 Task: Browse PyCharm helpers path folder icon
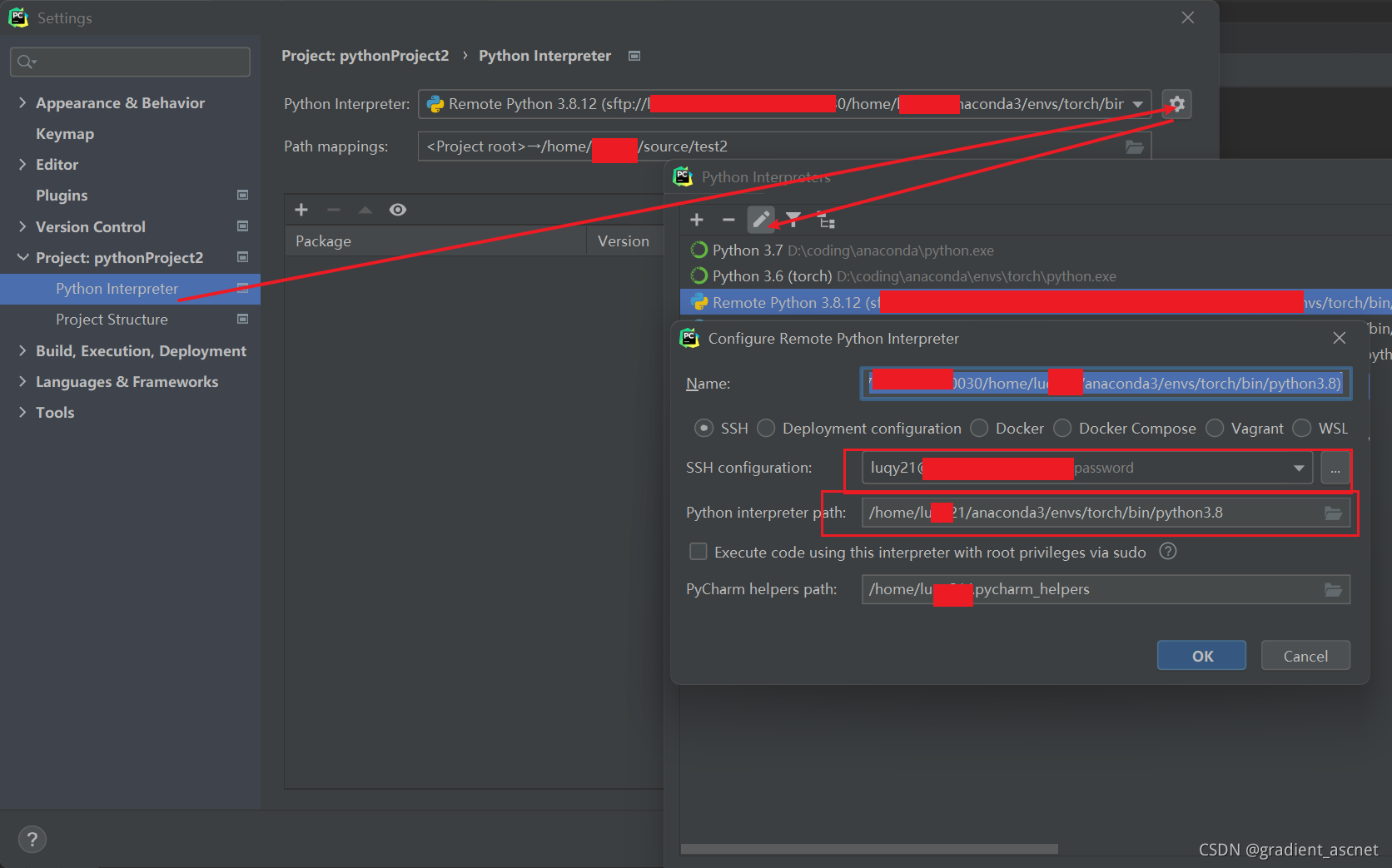tap(1333, 589)
